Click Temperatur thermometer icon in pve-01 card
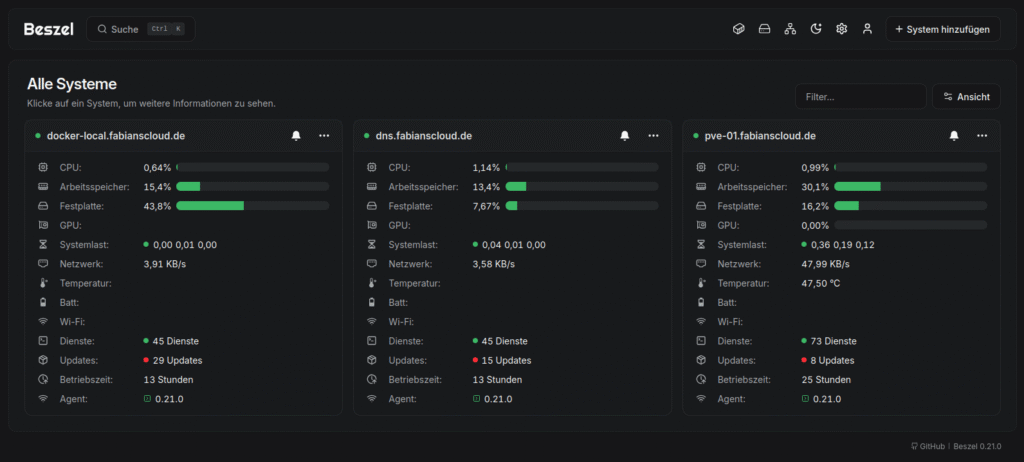Viewport: 1024px width, 462px height. click(x=701, y=284)
